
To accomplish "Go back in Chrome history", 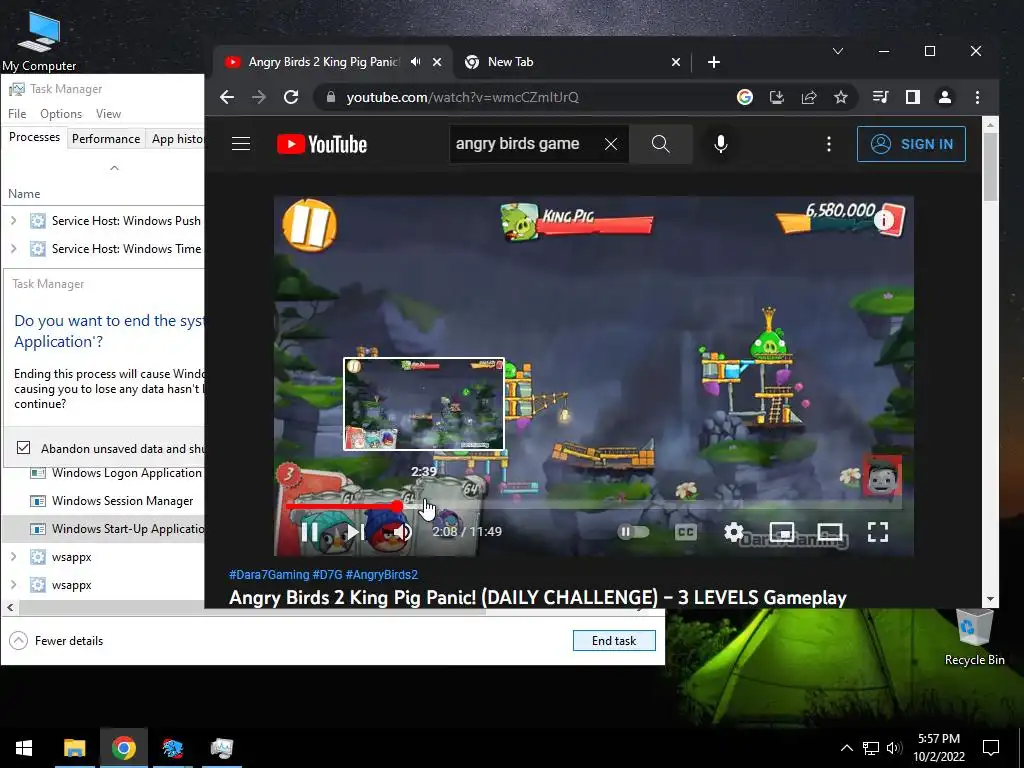I will (x=227, y=97).
